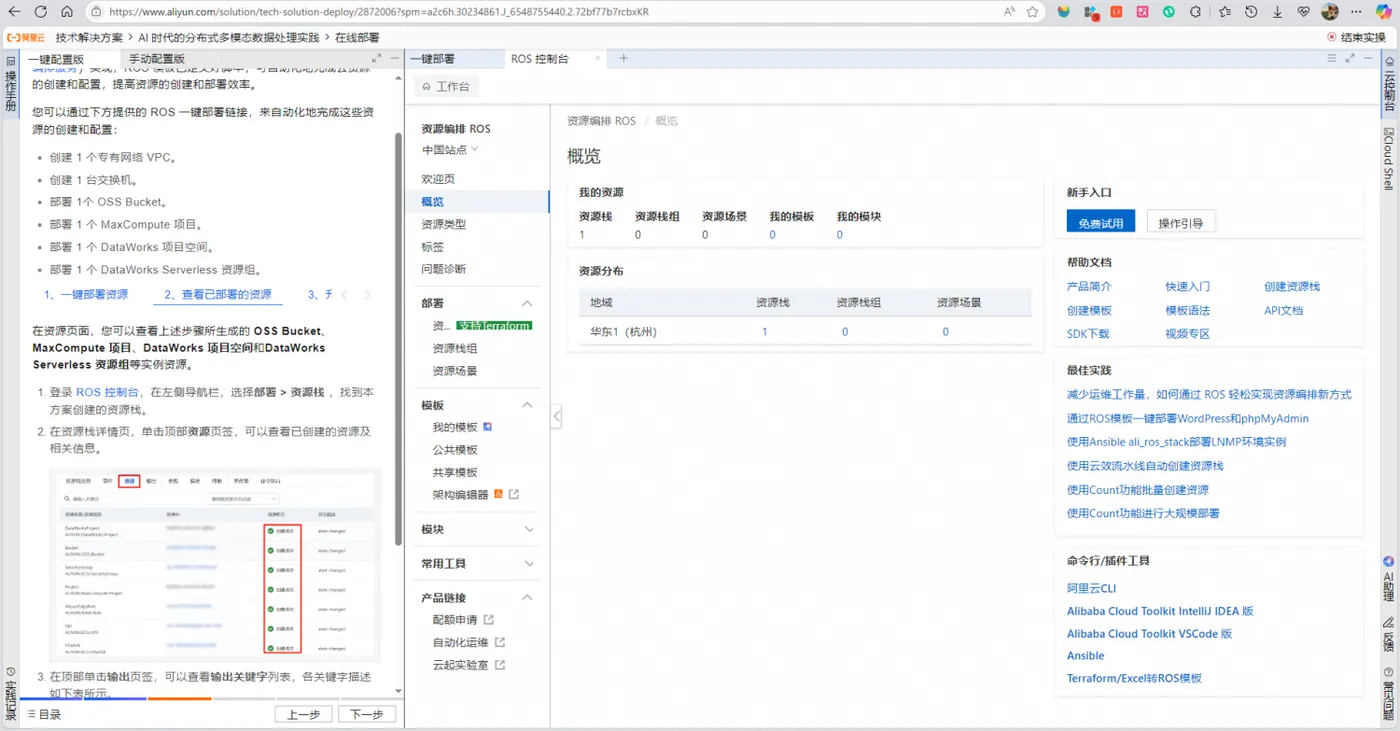
Task: Open the browser home page icon
Action: click(67, 12)
